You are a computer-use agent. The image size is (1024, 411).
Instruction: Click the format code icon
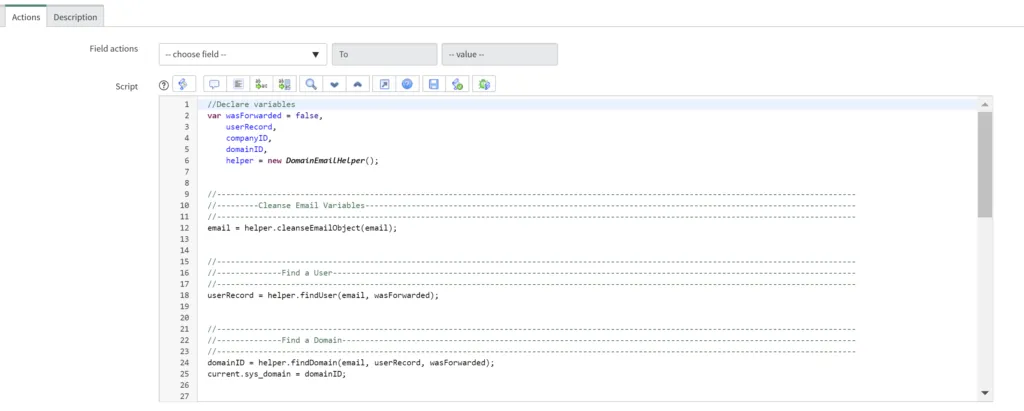(x=237, y=85)
